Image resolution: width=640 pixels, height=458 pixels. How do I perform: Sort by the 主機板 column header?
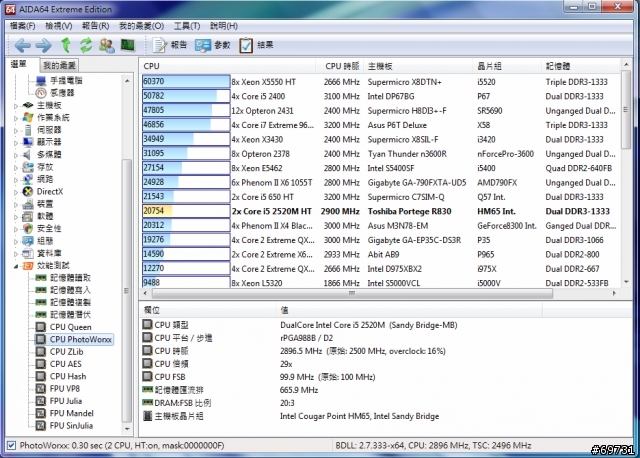(x=418, y=66)
